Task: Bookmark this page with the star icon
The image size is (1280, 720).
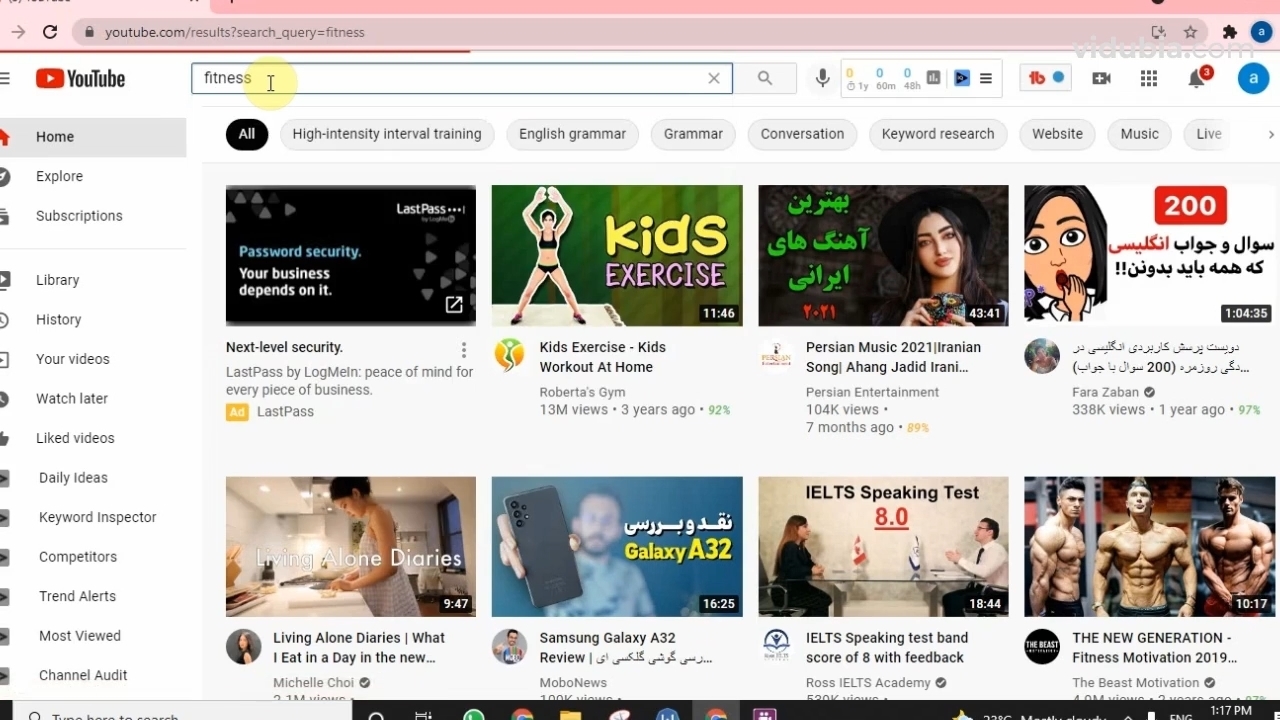Action: 1190,32
